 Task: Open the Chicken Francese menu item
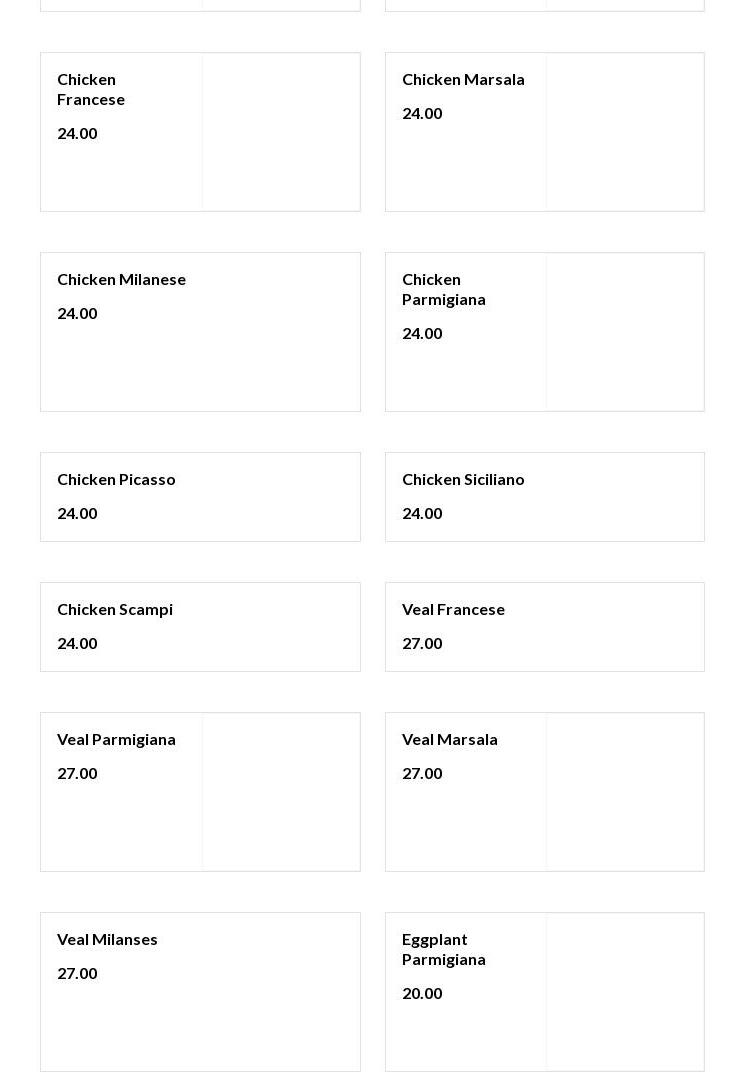click(x=91, y=89)
